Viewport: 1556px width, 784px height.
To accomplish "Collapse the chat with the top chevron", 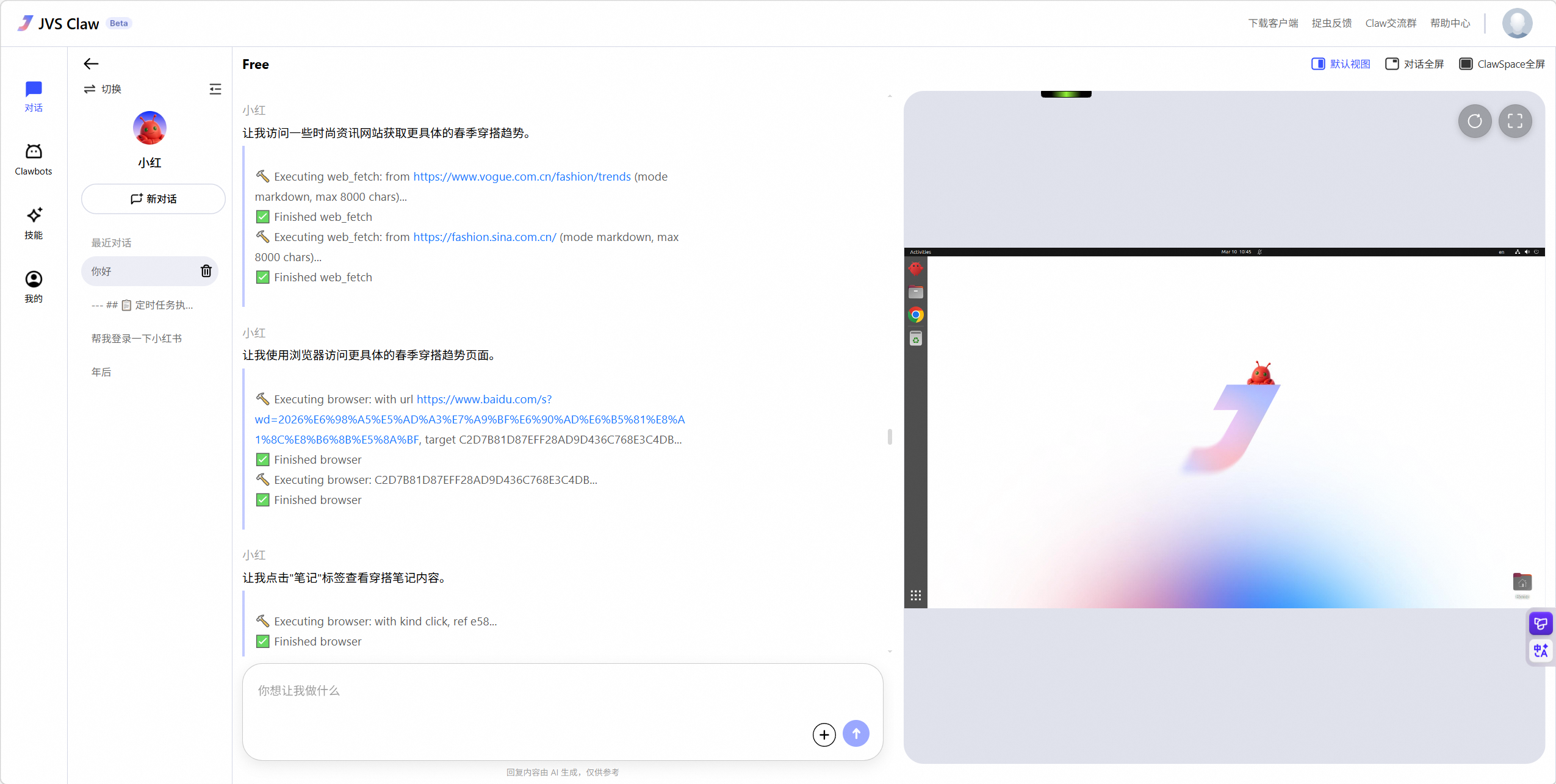I will [889, 96].
